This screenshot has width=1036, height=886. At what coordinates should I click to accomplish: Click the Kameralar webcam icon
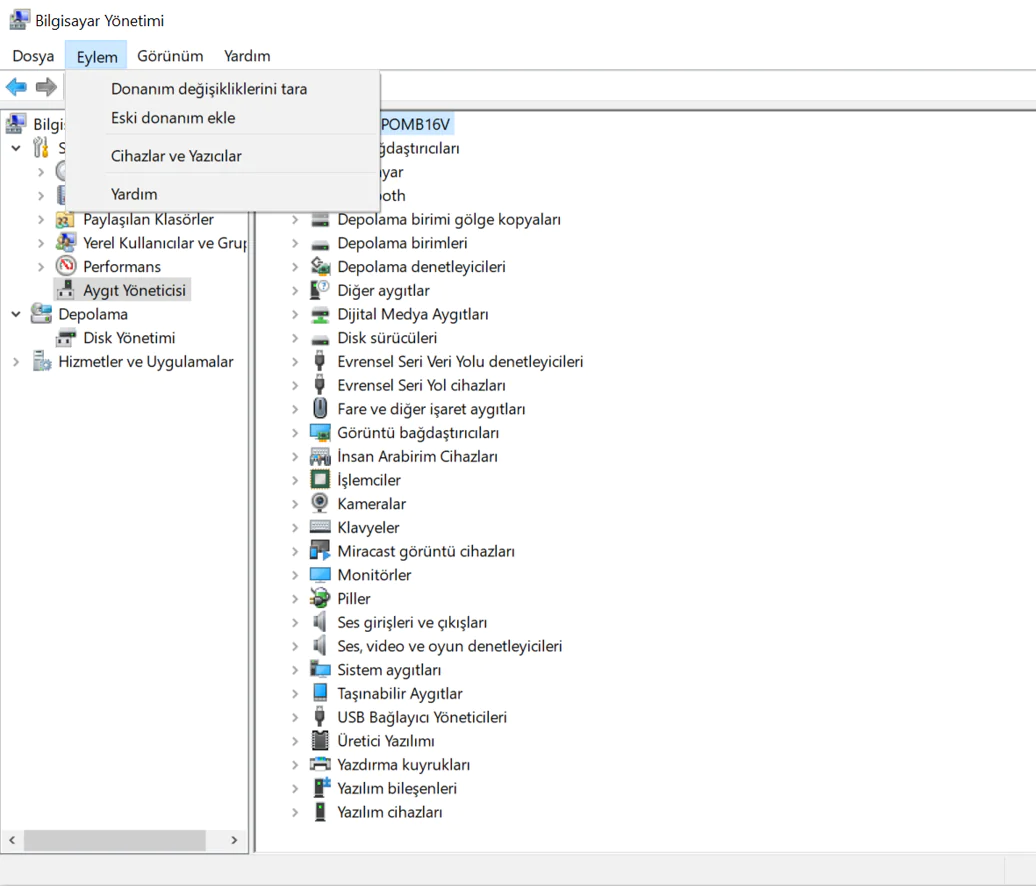click(320, 504)
